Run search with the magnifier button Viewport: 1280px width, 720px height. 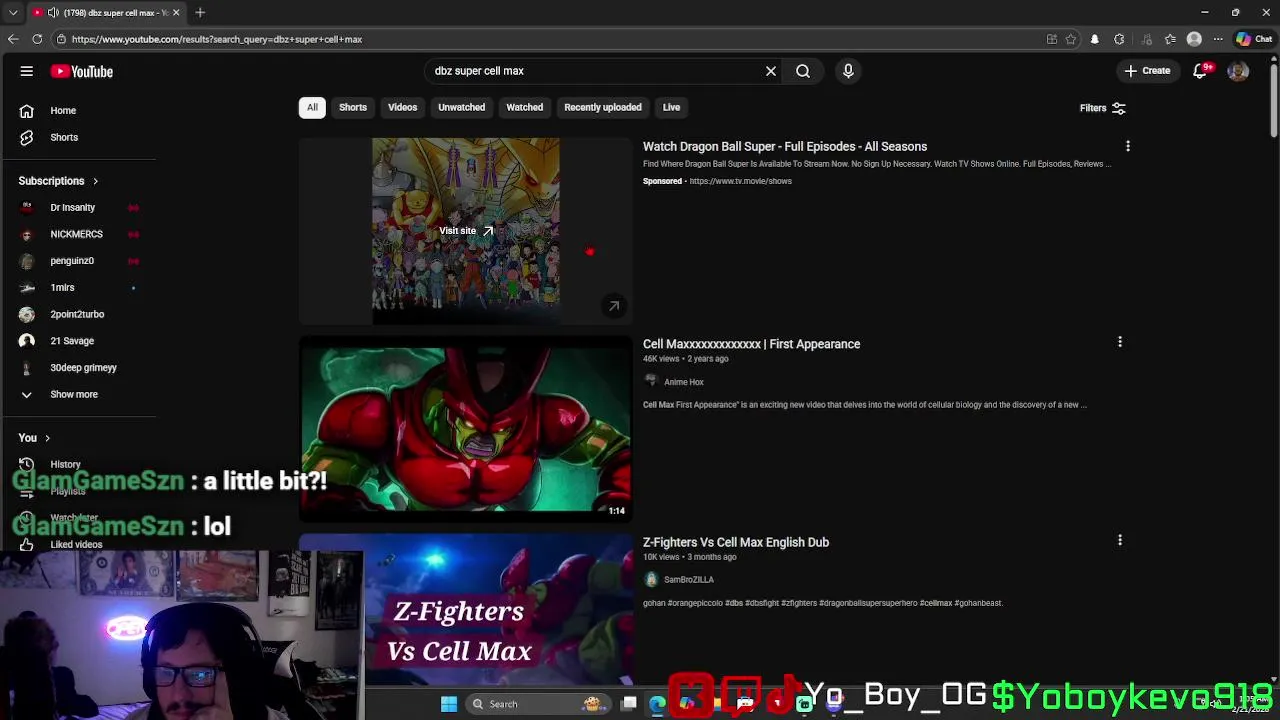[x=803, y=71]
